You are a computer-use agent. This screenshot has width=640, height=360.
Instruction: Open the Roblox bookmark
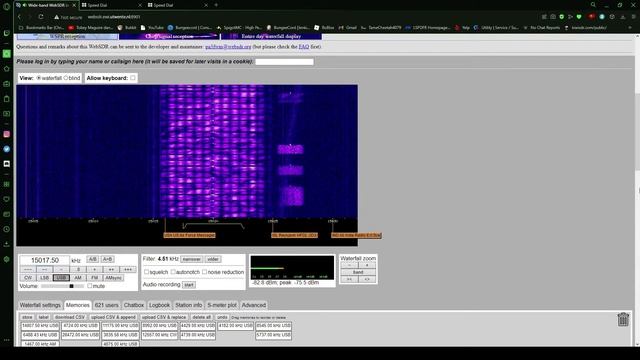pyautogui.click(x=324, y=28)
